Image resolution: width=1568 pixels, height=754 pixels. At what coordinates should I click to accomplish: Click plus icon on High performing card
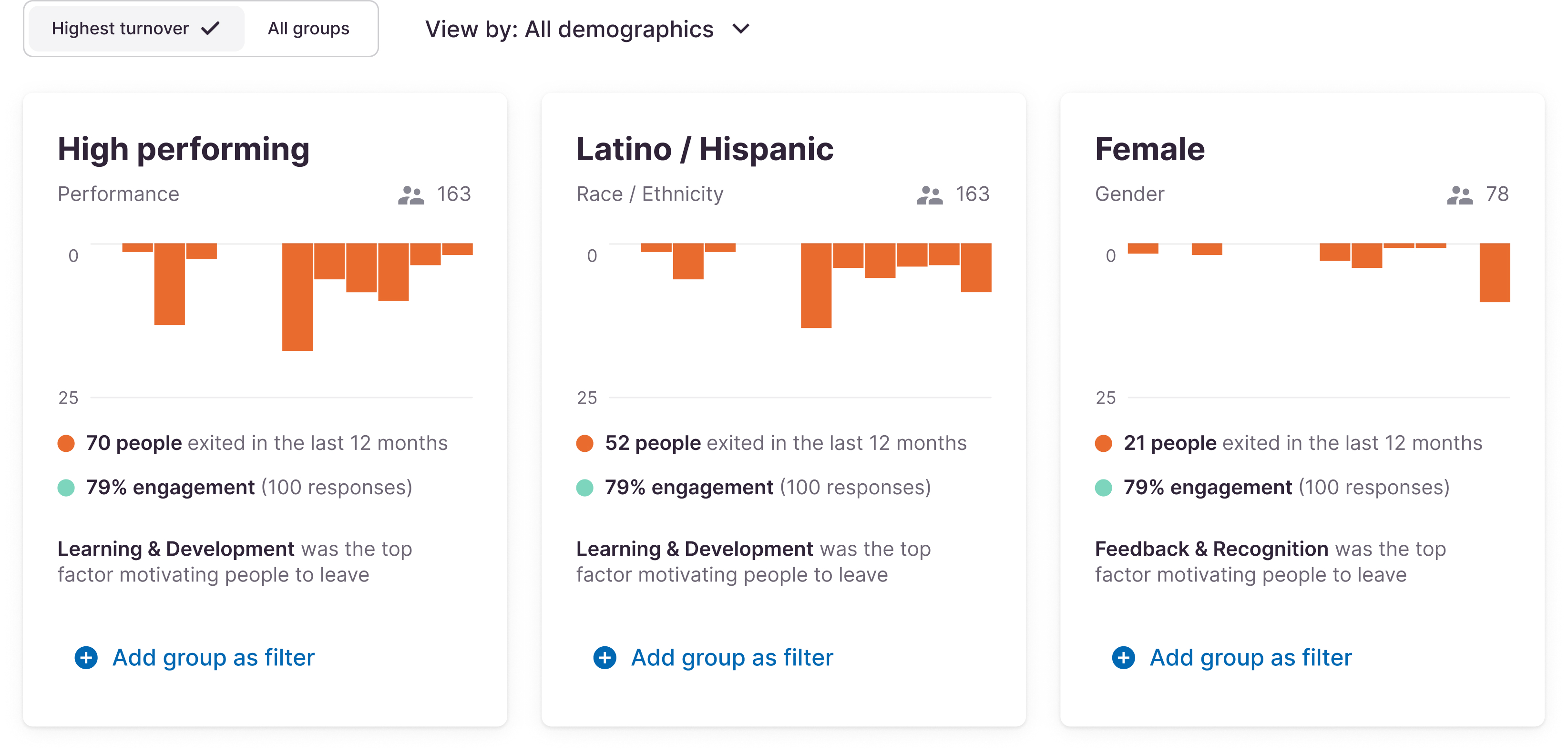pos(86,658)
